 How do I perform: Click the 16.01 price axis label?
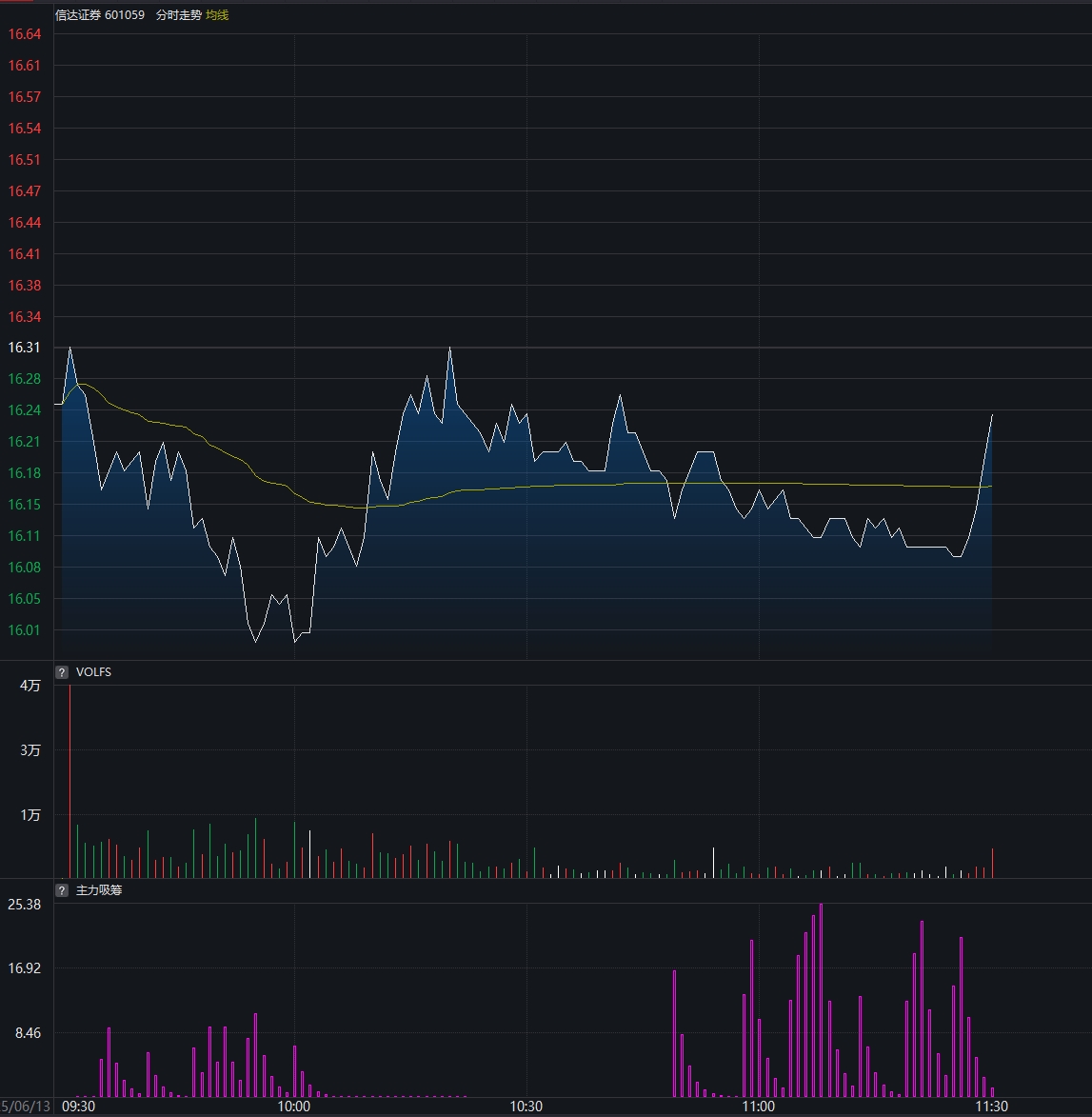(x=24, y=629)
